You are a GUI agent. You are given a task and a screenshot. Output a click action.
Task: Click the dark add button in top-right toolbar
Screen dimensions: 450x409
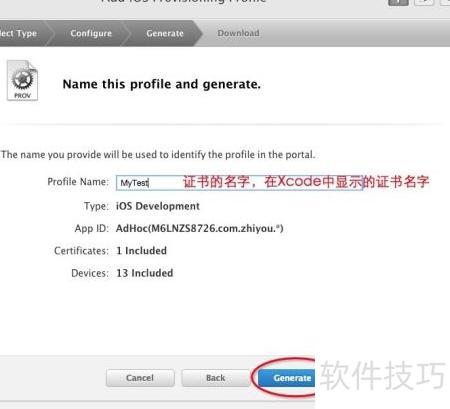398,2
